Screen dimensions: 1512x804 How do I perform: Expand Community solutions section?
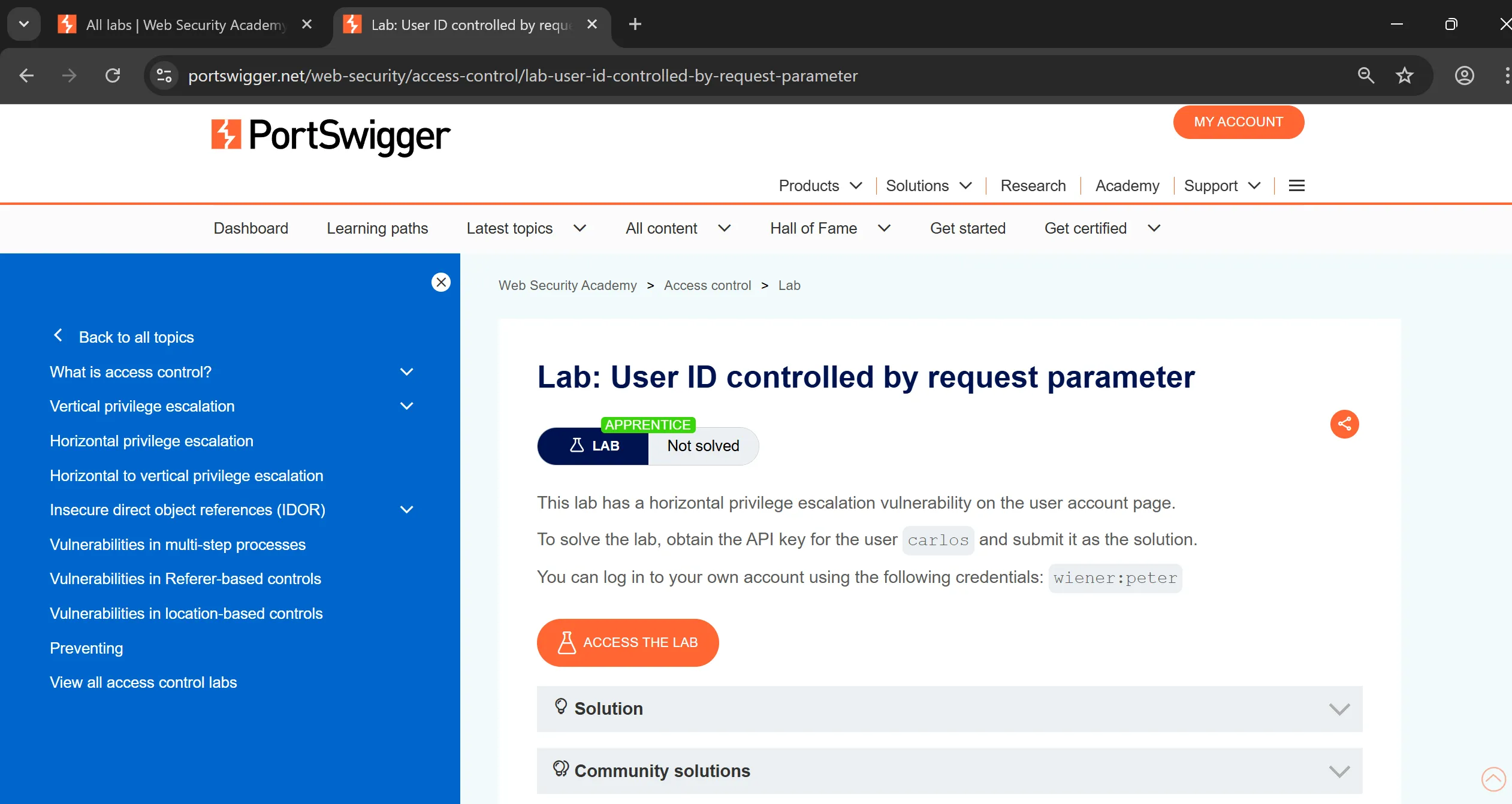(949, 771)
